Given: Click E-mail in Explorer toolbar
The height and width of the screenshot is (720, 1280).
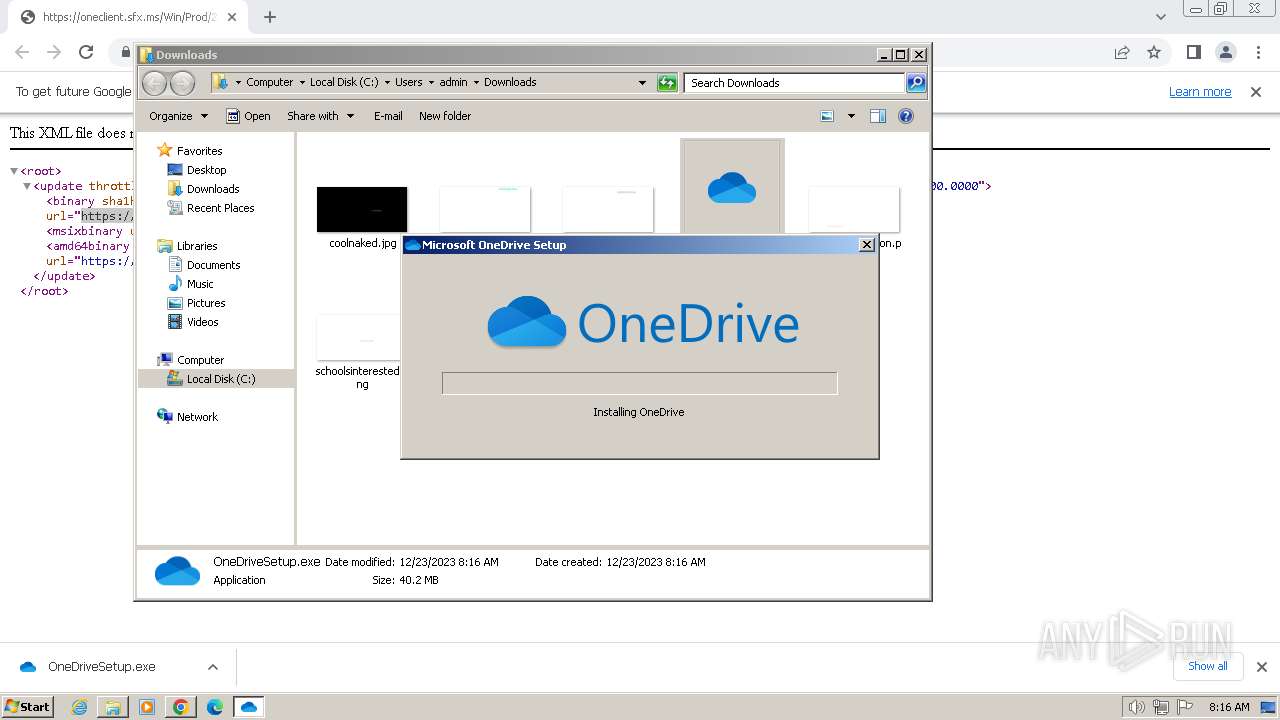Looking at the screenshot, I should click(388, 116).
